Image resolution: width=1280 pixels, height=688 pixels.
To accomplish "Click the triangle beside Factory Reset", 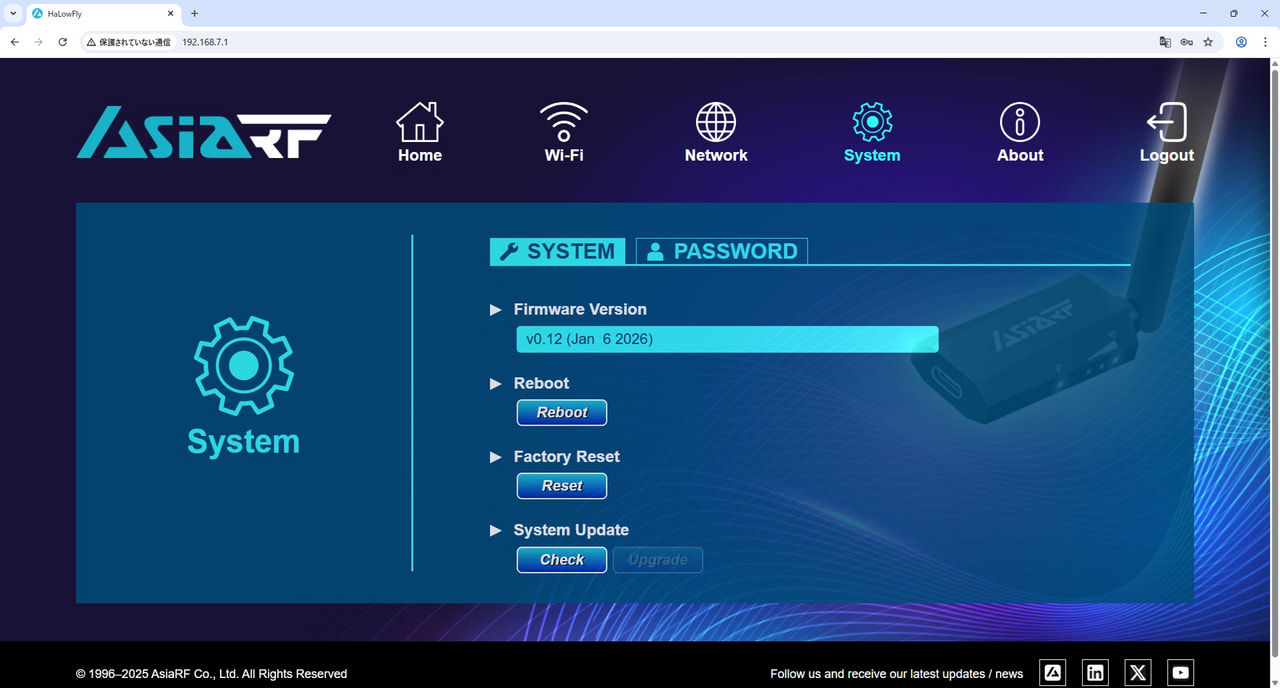I will [x=496, y=457].
